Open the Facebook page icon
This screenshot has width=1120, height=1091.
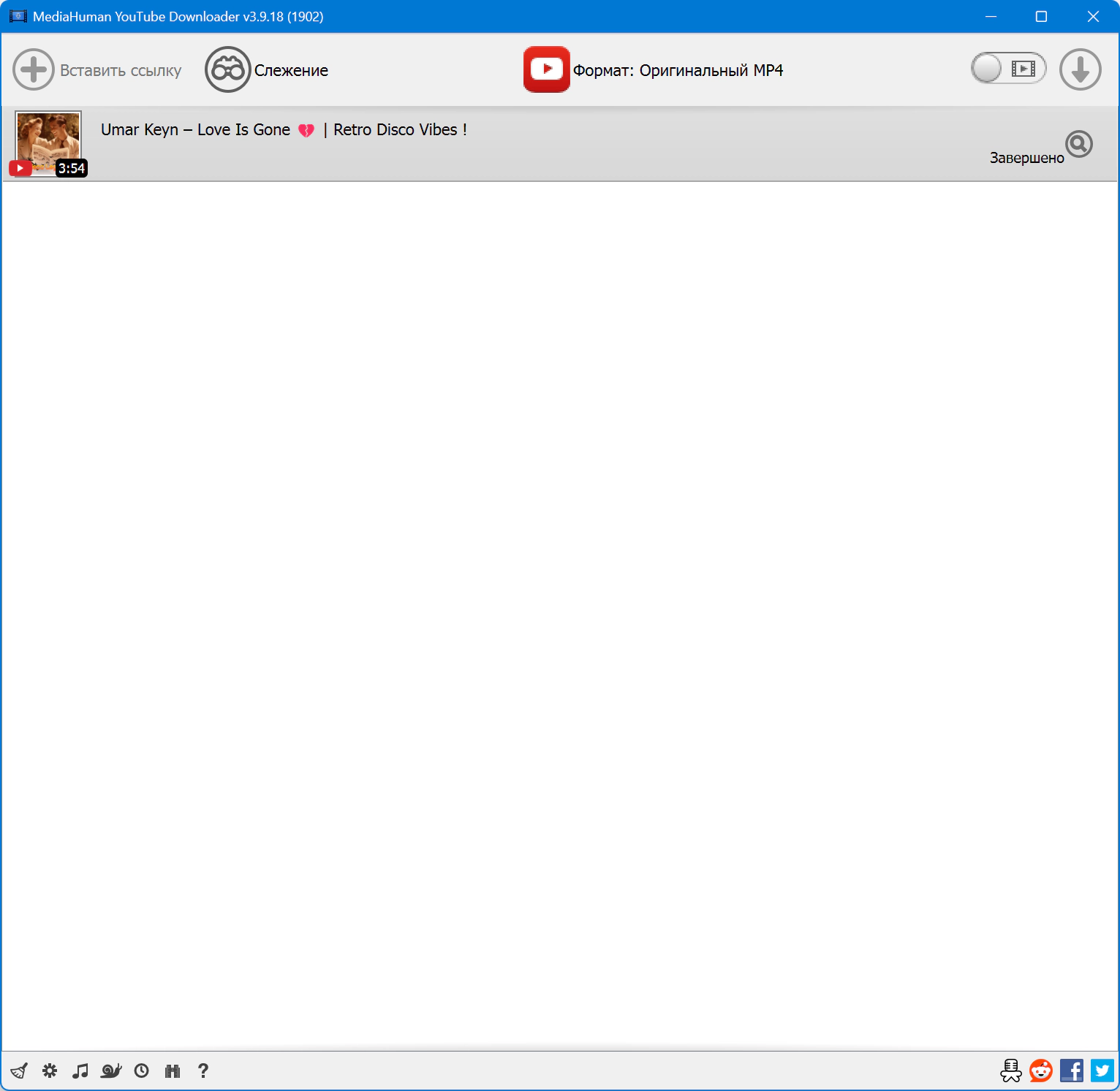[1072, 1071]
